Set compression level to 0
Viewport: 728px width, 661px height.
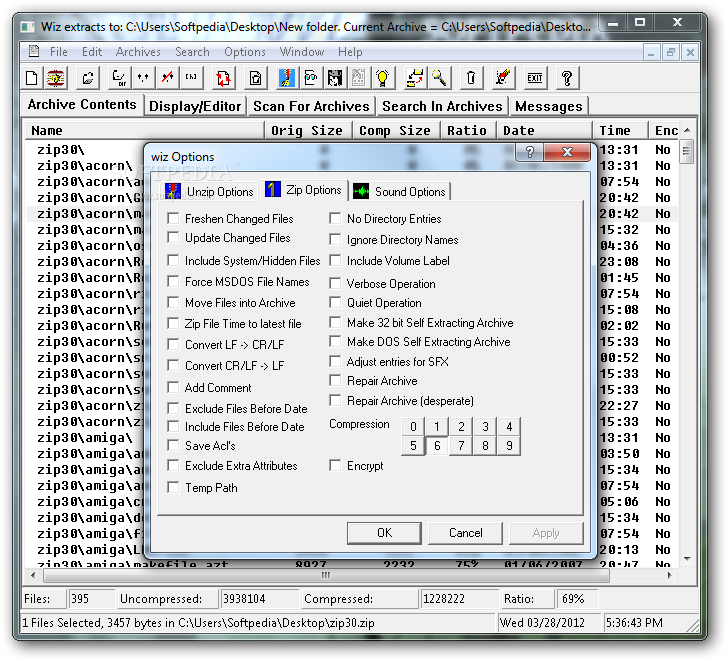pyautogui.click(x=413, y=426)
